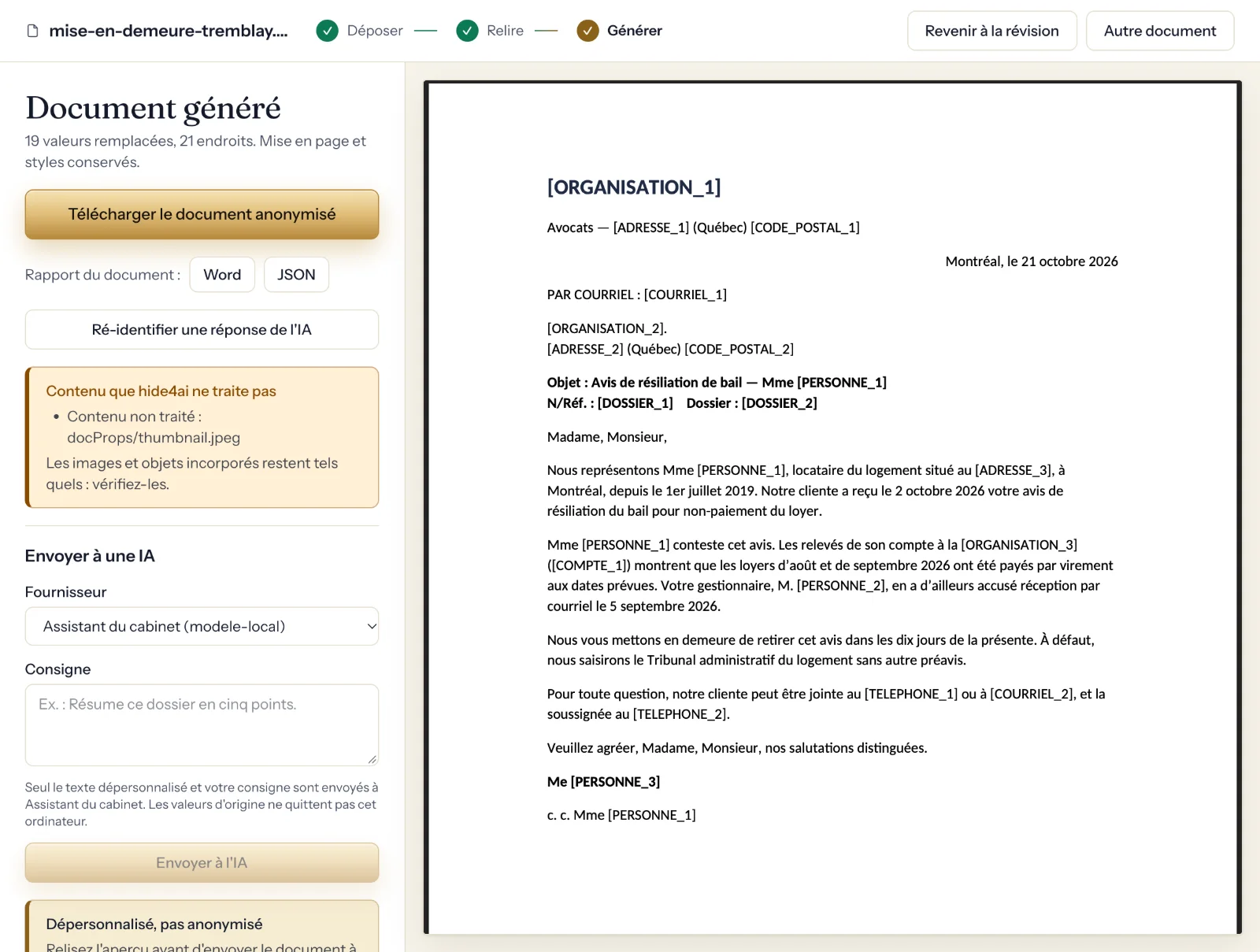Click Revenir à la révision button
This screenshot has width=1260, height=952.
[x=991, y=31]
